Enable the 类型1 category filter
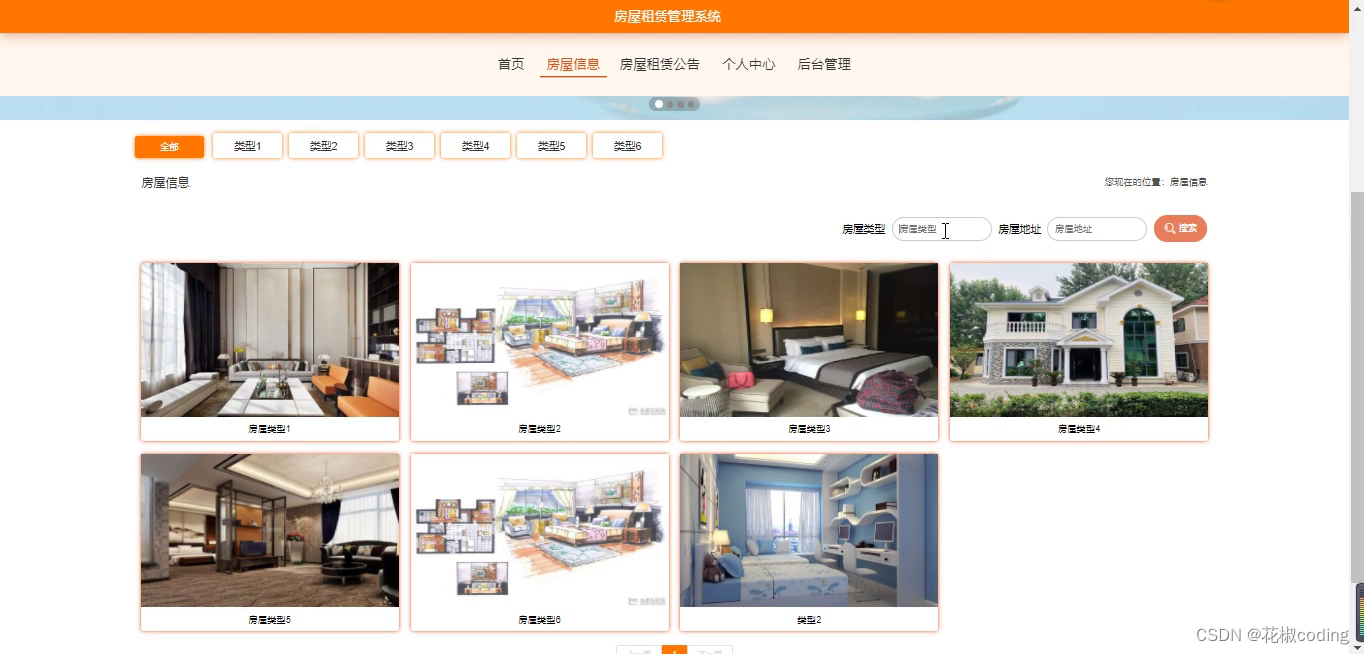 click(x=247, y=145)
